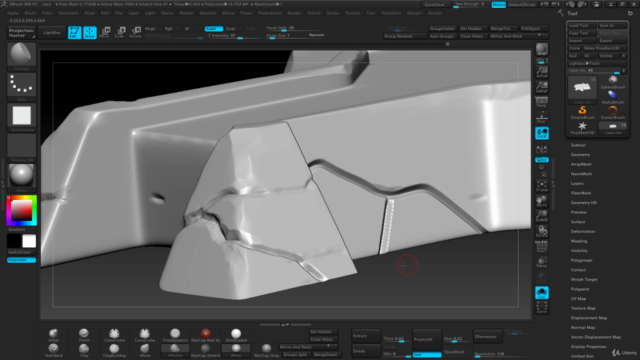Click the QuickSave button

coord(434,4)
